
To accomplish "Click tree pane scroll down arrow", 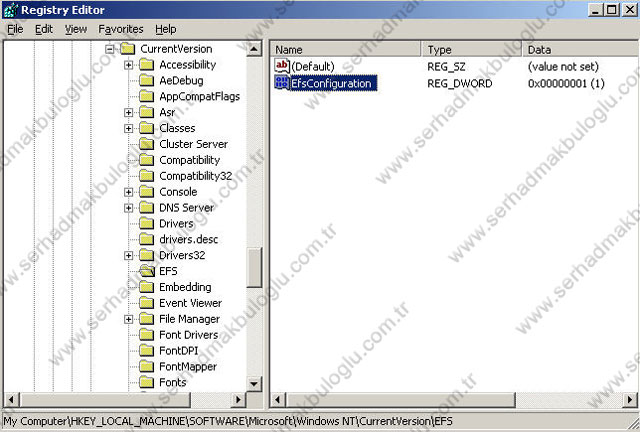I will click(x=254, y=384).
